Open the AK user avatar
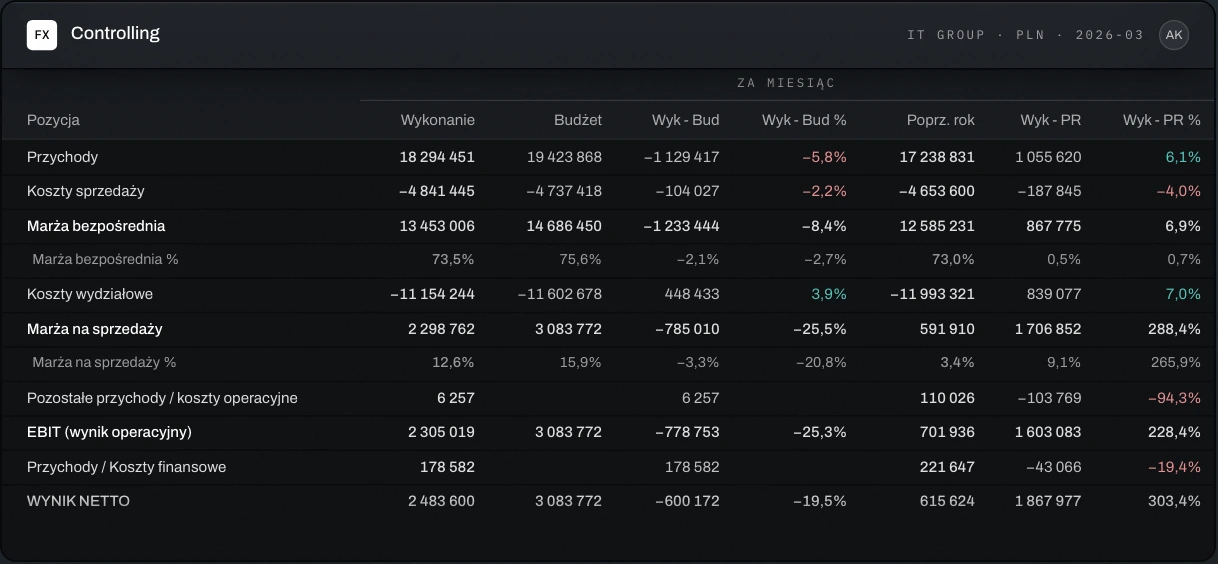The width and height of the screenshot is (1218, 564). (x=1174, y=35)
